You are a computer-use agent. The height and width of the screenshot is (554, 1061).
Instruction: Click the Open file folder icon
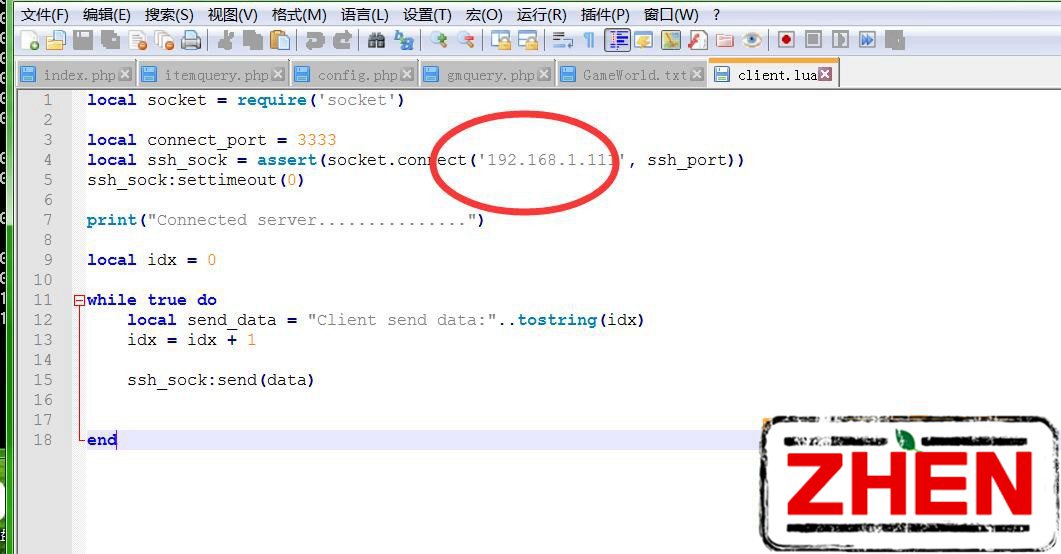(x=56, y=40)
